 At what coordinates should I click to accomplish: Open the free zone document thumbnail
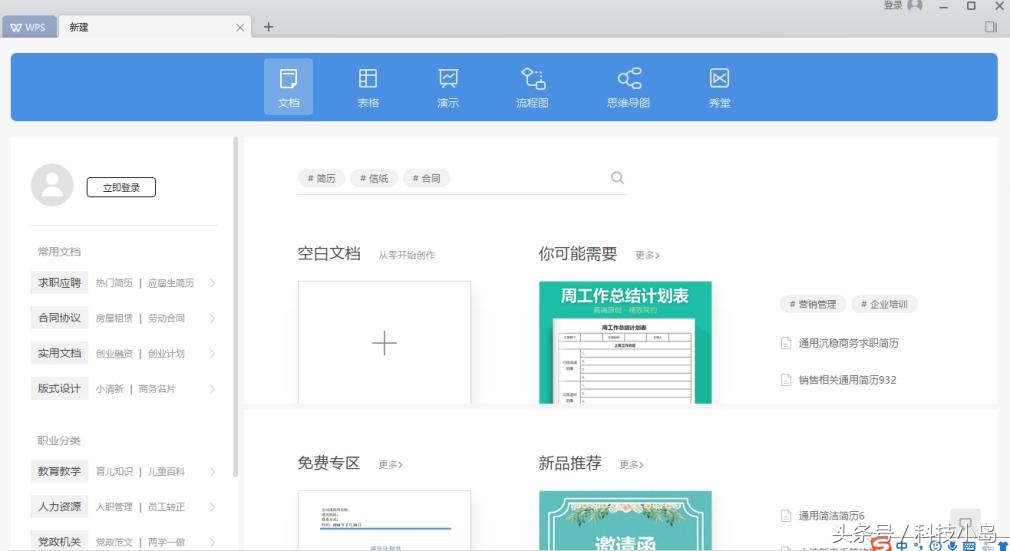pyautogui.click(x=385, y=521)
